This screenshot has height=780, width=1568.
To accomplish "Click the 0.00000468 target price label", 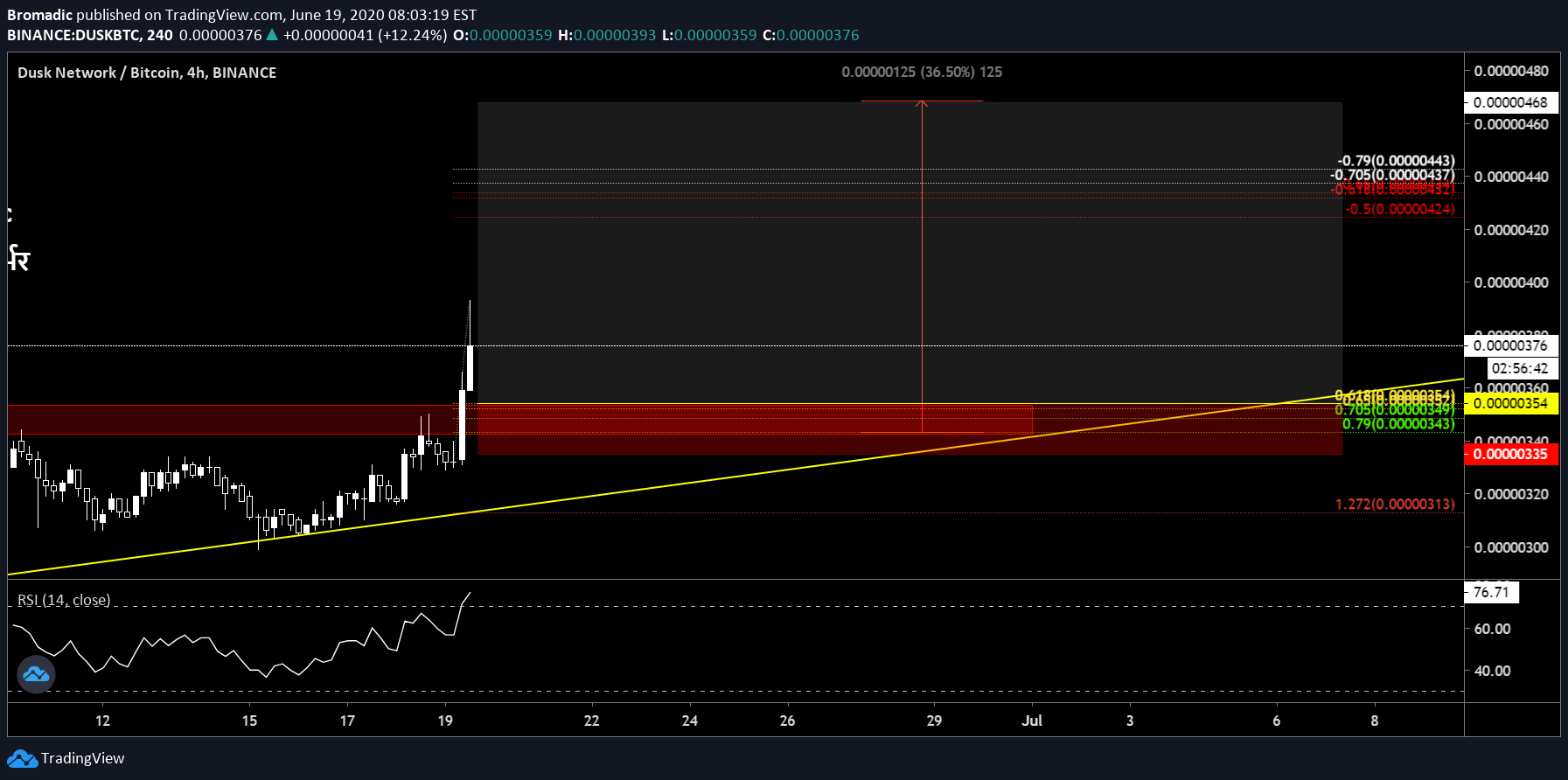I will point(1510,102).
